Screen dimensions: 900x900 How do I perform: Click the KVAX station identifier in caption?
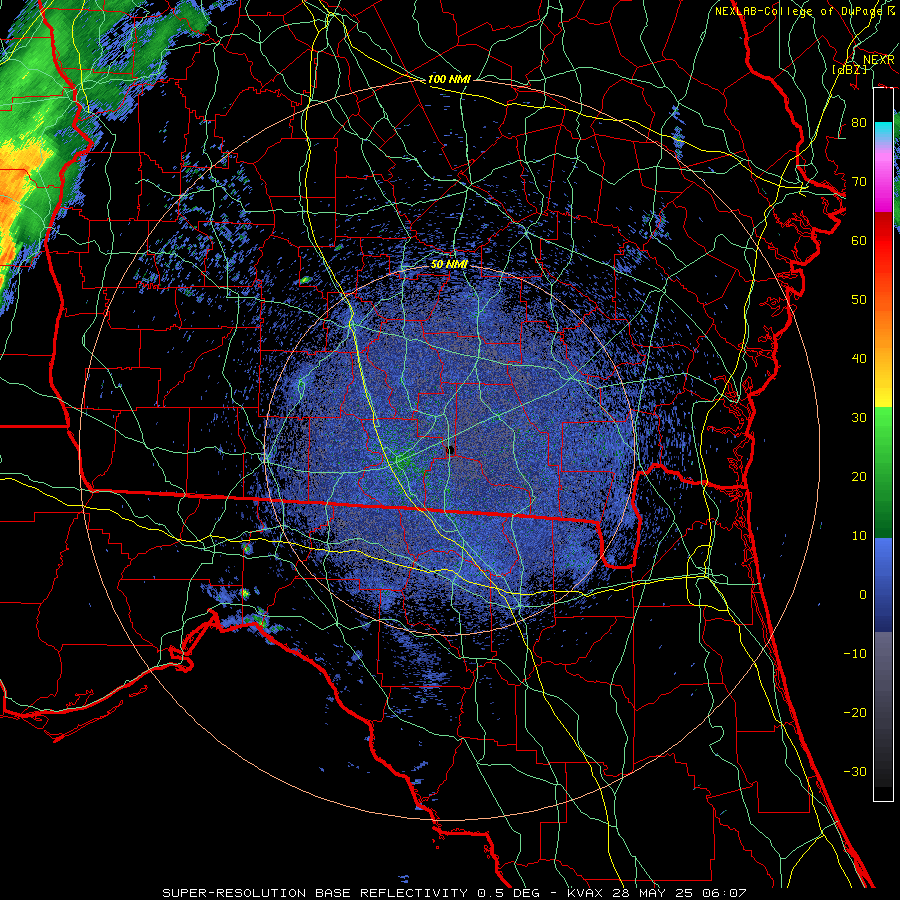(584, 893)
